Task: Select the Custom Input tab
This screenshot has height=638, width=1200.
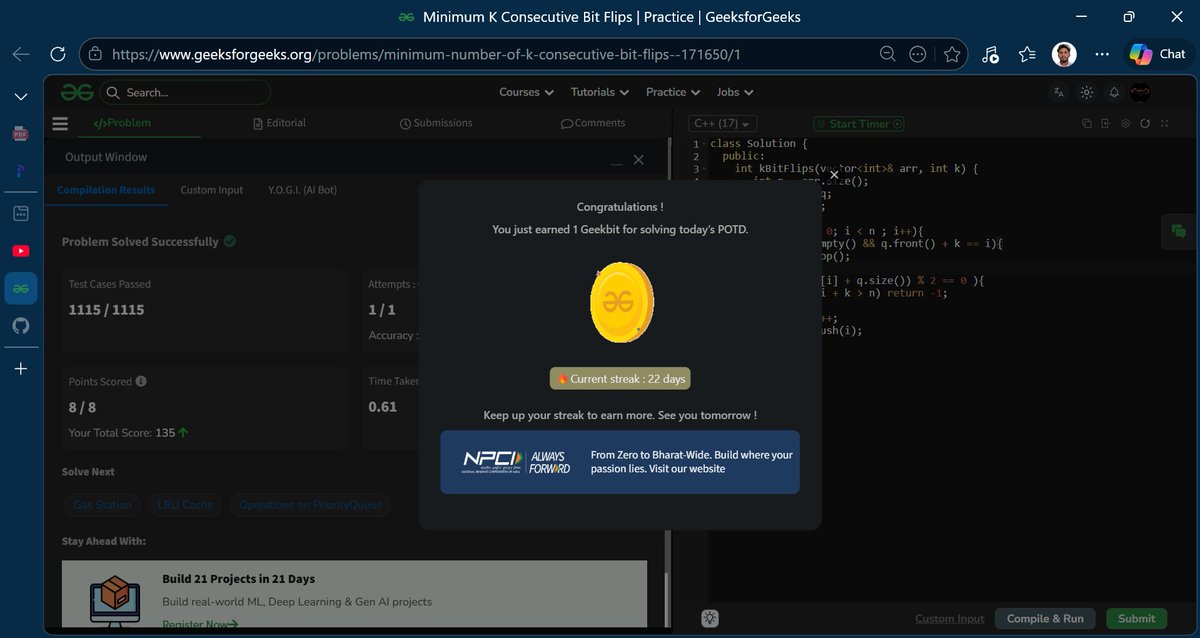Action: 212,190
